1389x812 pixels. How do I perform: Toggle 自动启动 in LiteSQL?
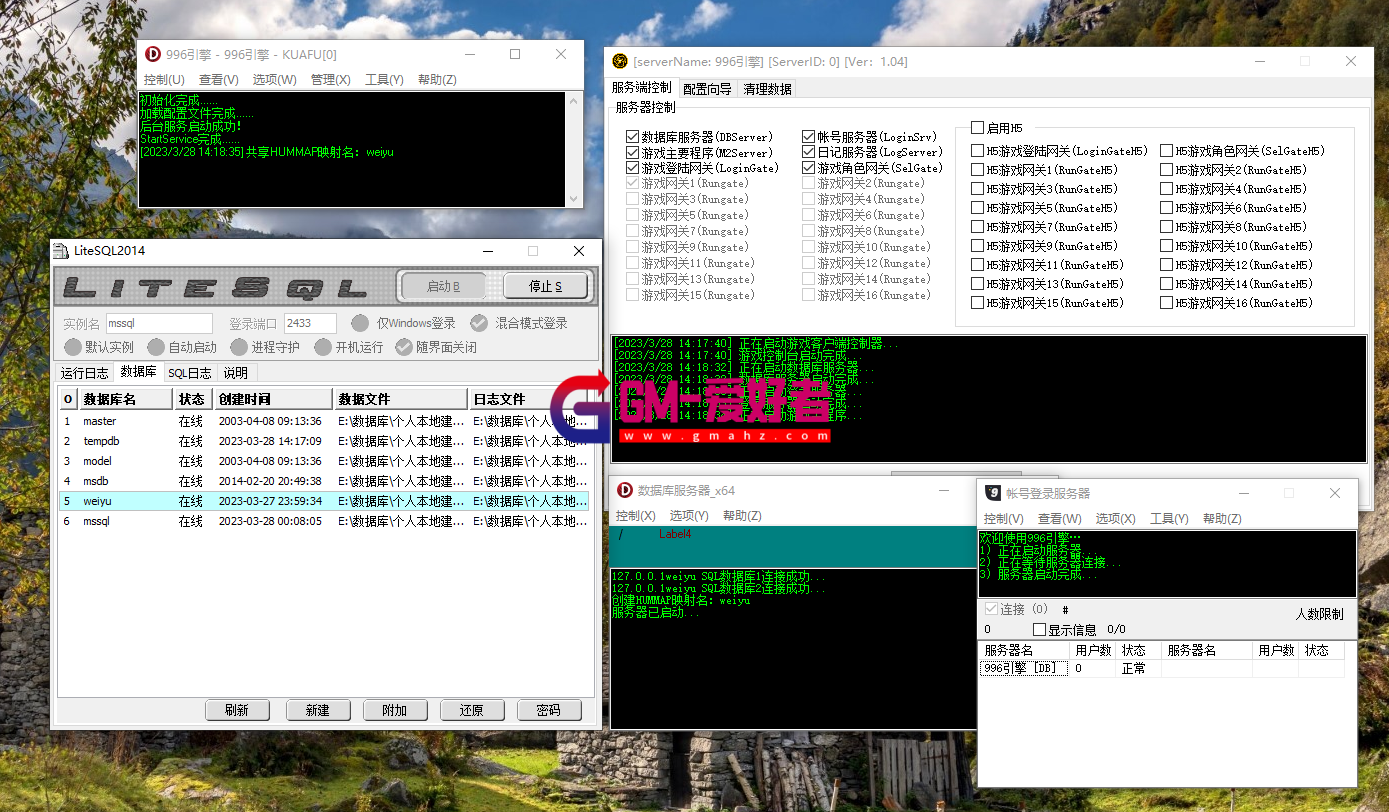click(156, 347)
